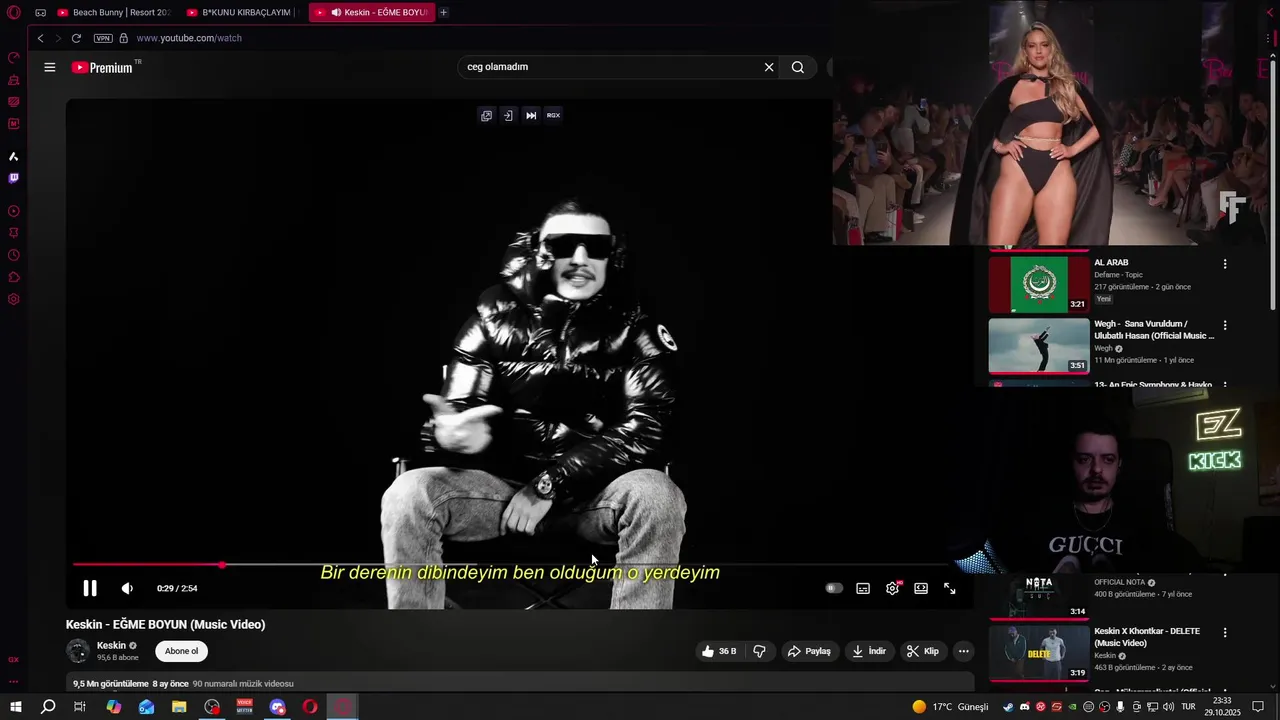Open the system volume tray icon
This screenshot has height=720, width=1280.
(1167, 707)
